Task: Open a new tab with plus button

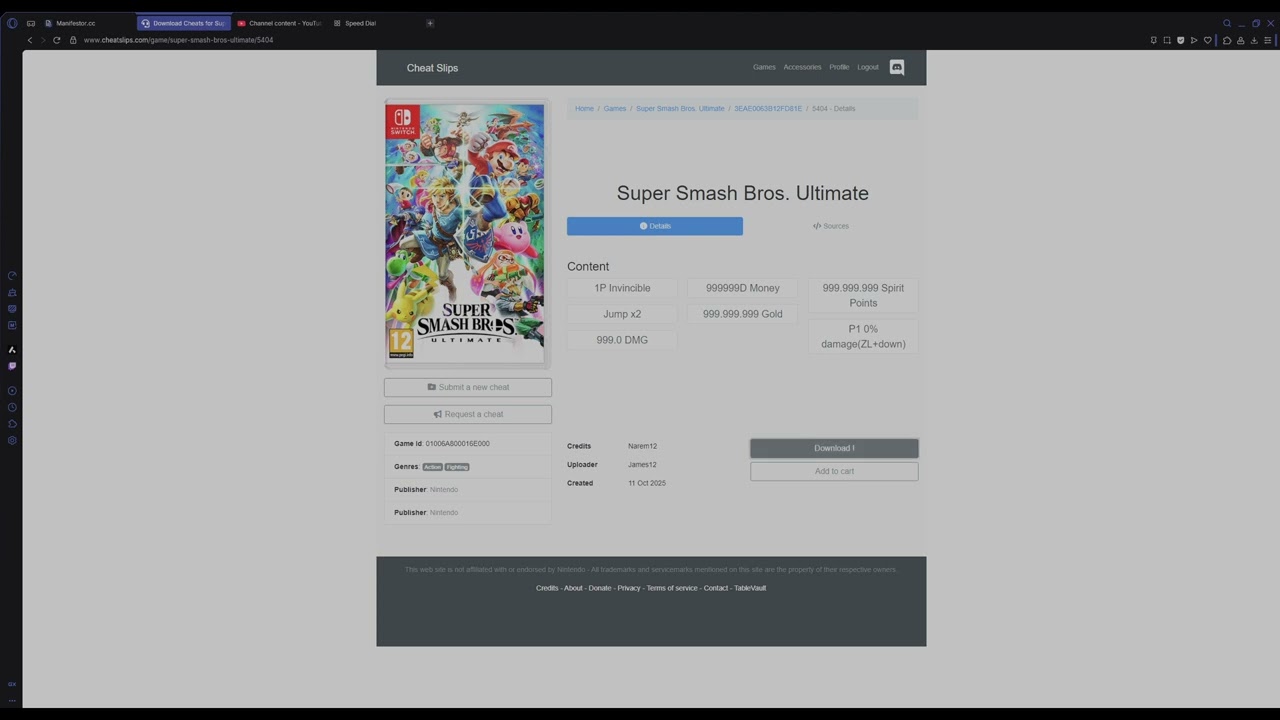Action: click(x=430, y=23)
